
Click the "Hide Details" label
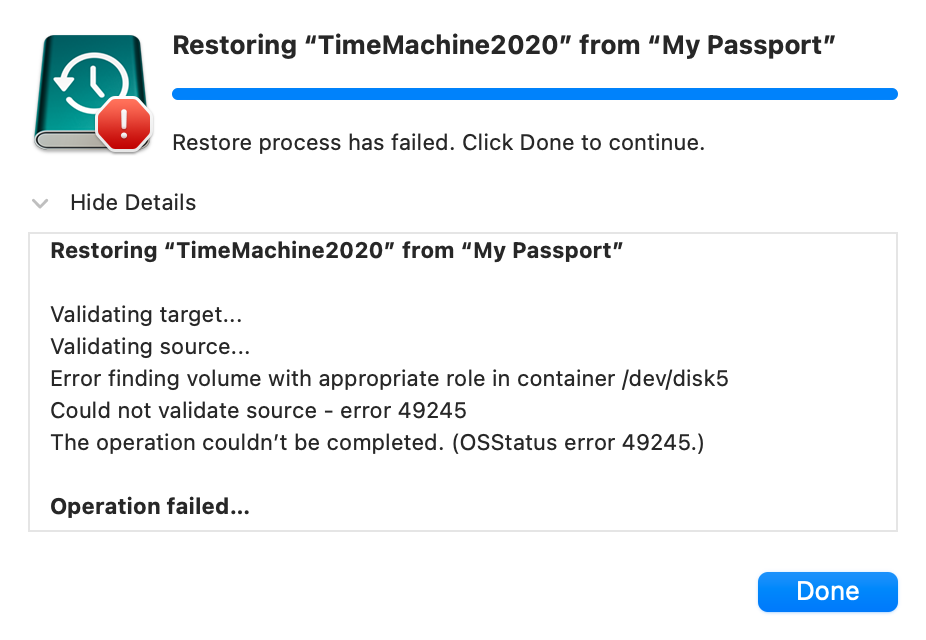coord(133,203)
